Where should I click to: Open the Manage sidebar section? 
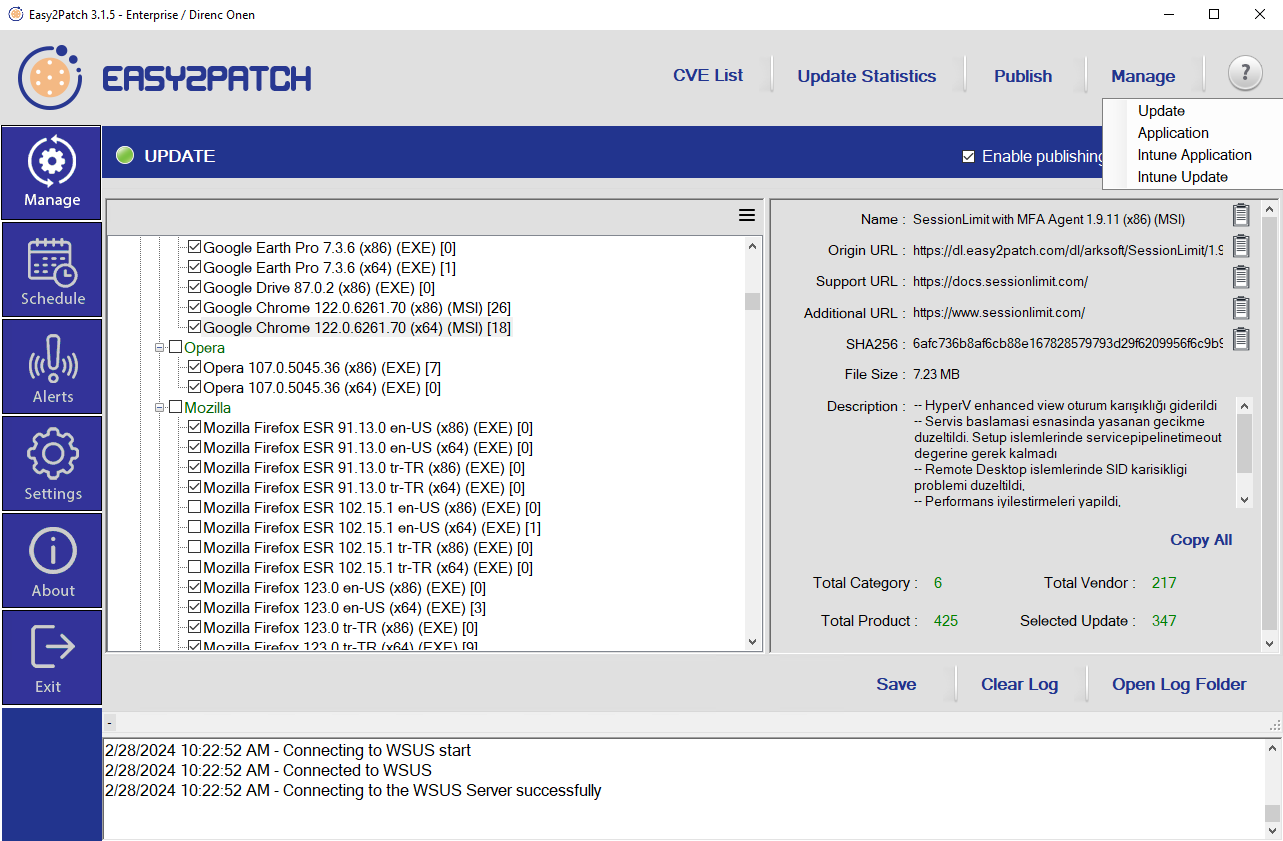pos(52,173)
